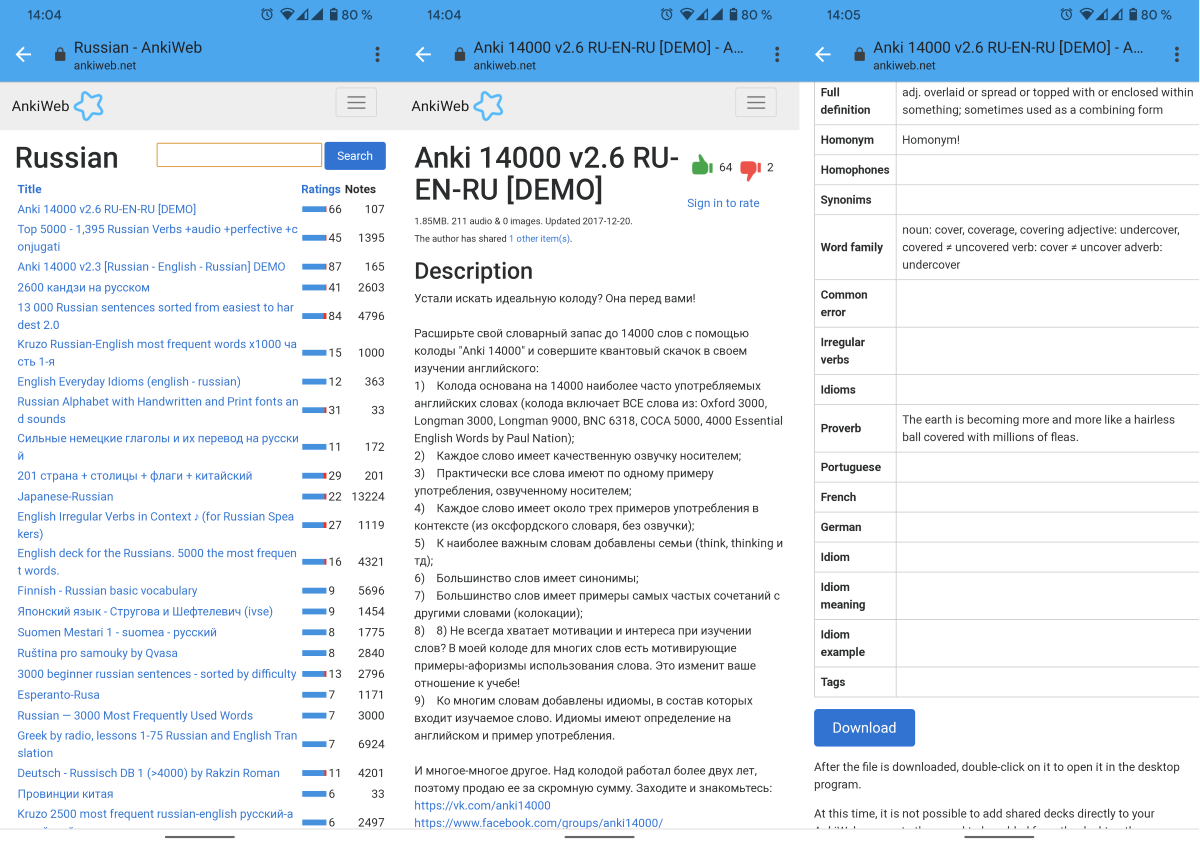
Task: Open English deck for the Russians link
Action: [157, 562]
